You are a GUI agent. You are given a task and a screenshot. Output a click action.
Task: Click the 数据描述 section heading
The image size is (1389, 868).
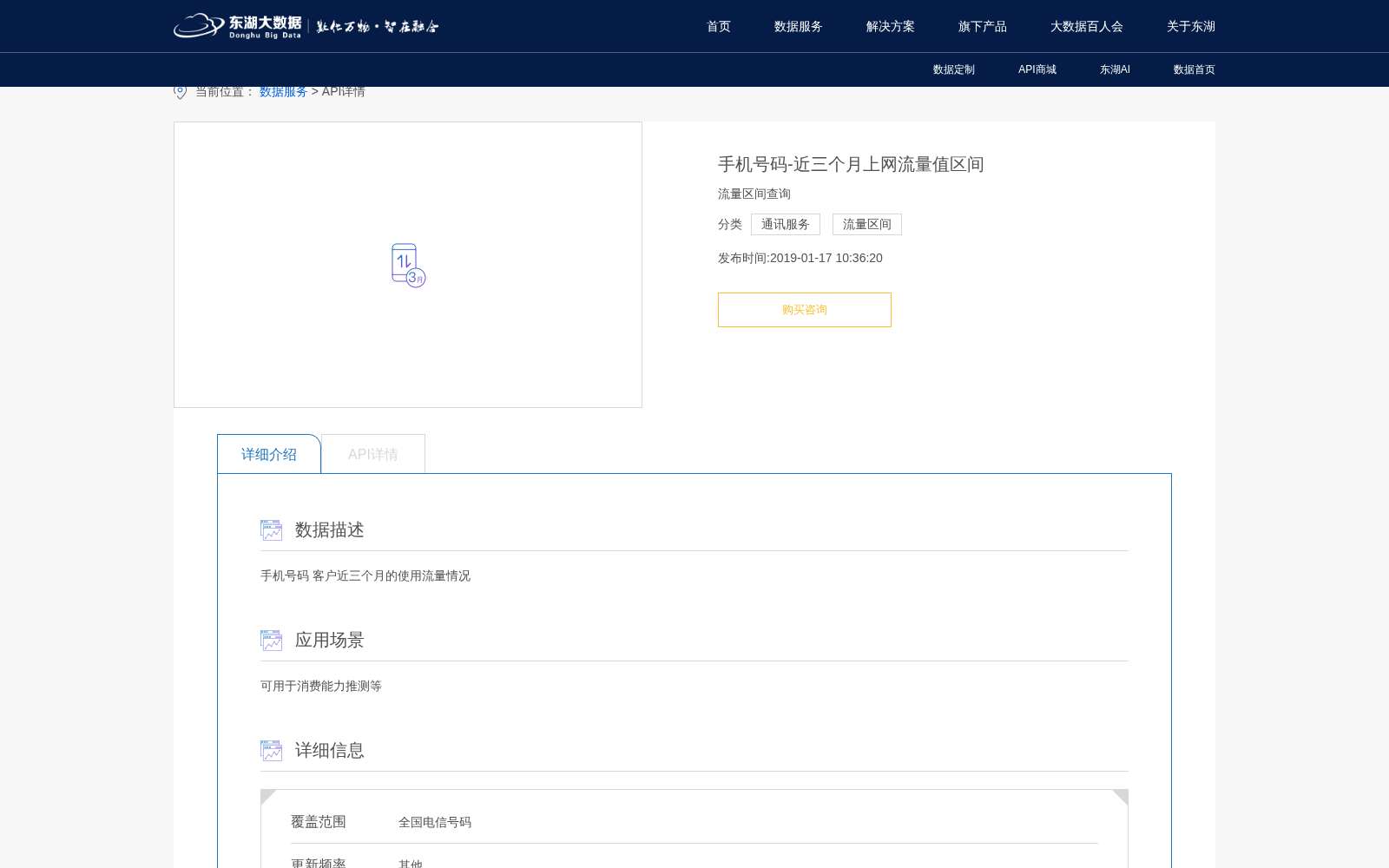click(330, 530)
